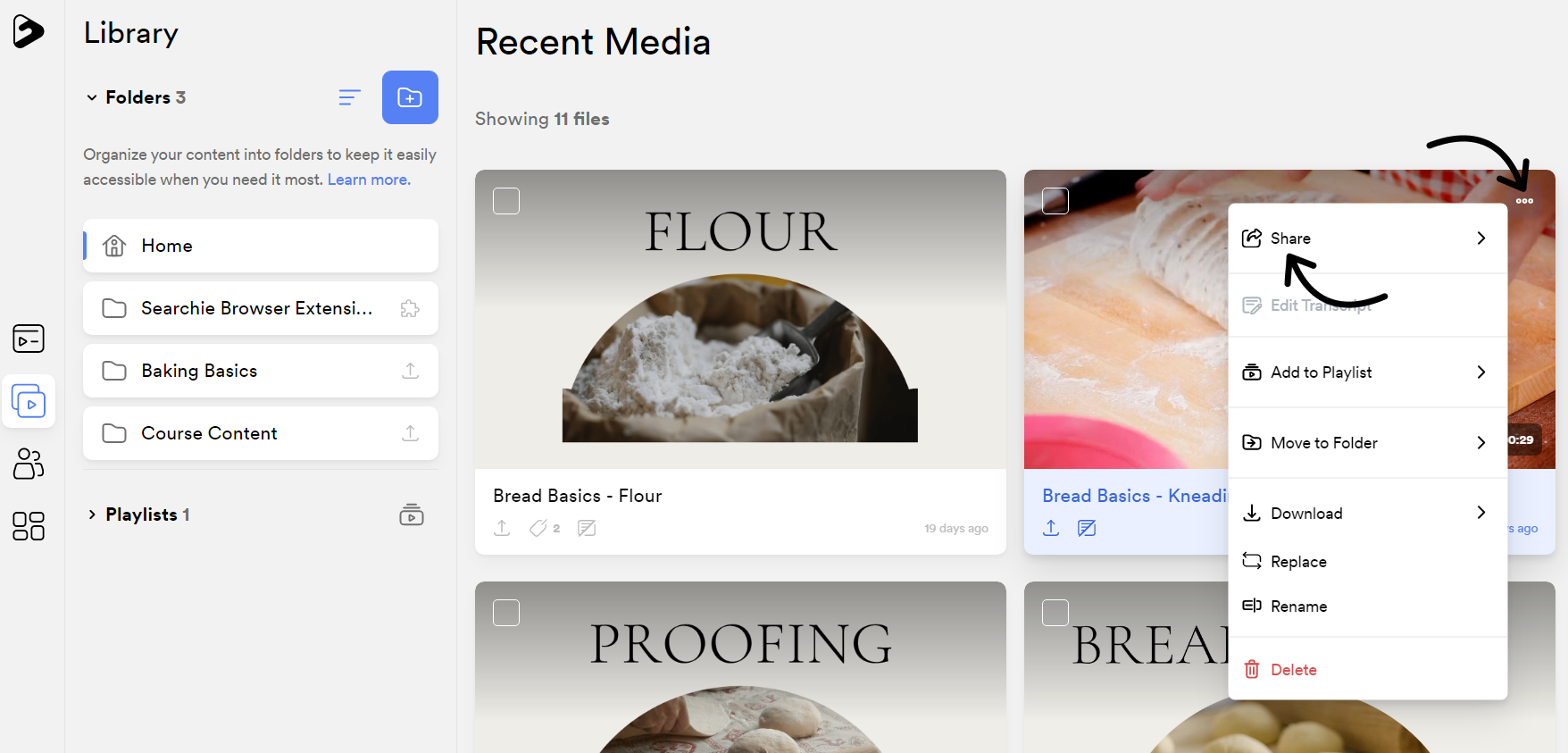
Task: Click the three-dots menu on Kneading card
Action: point(1525,201)
